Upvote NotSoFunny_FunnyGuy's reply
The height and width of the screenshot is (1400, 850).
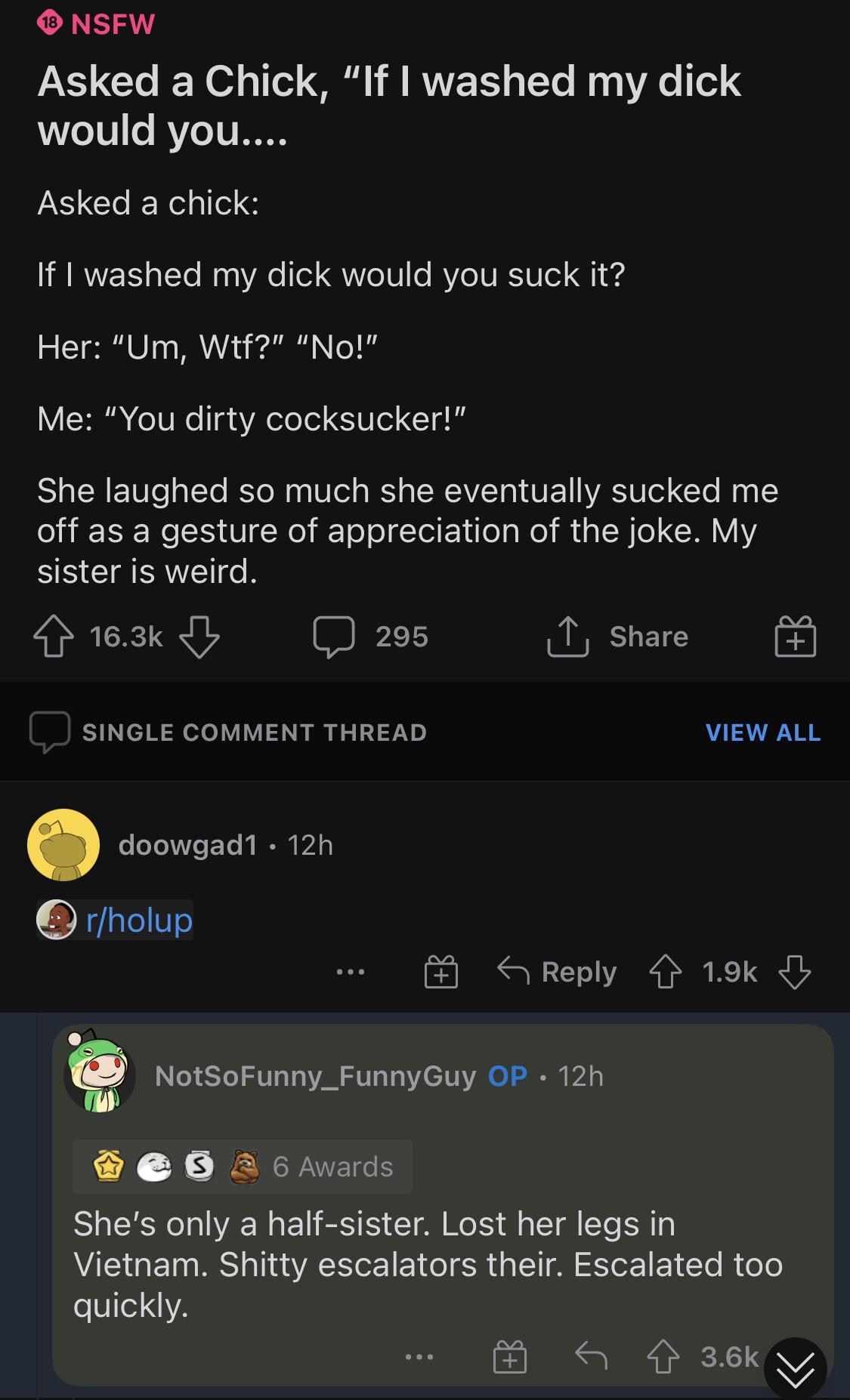tap(662, 1358)
